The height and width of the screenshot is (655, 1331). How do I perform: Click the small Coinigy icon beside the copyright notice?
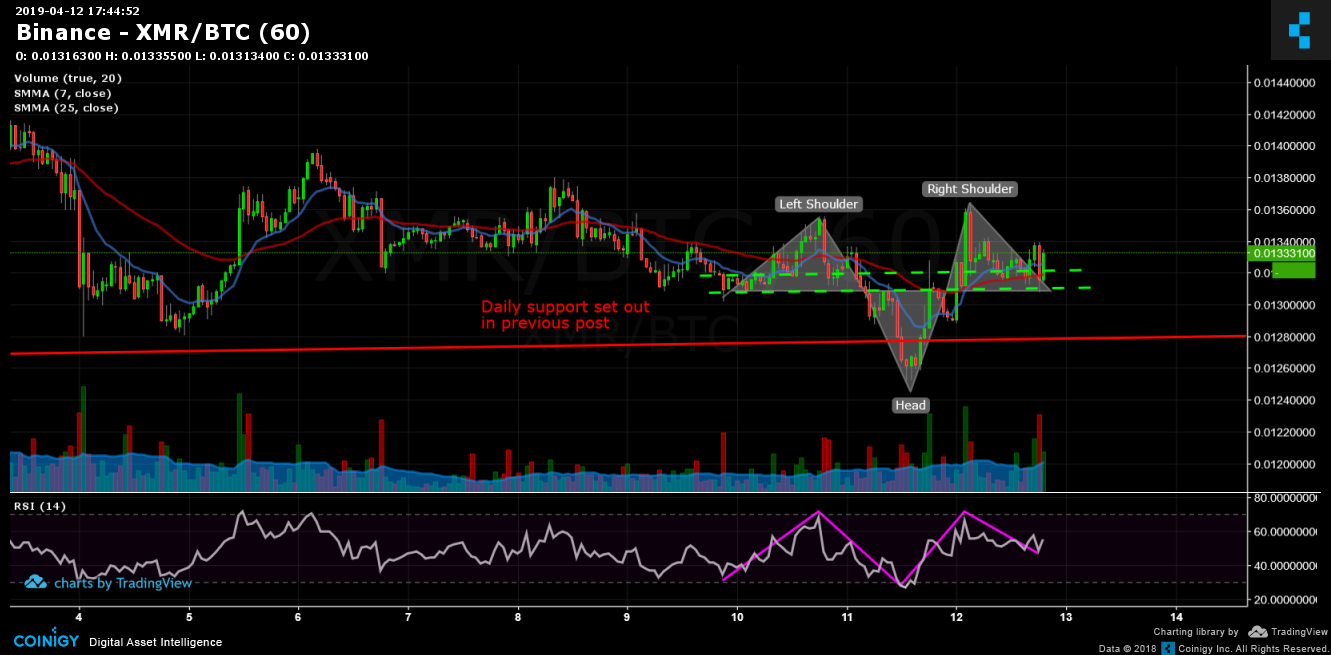click(1167, 648)
